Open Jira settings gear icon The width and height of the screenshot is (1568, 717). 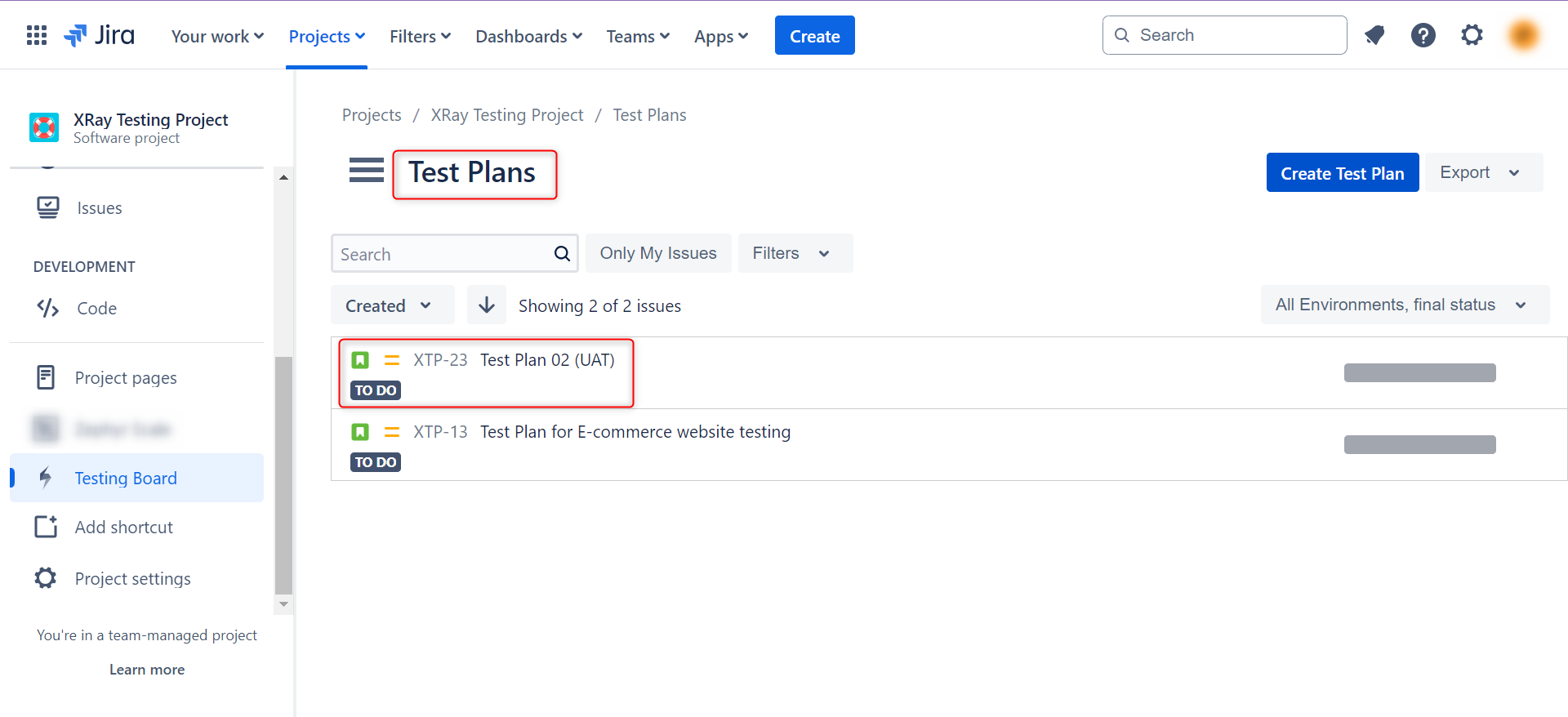click(1472, 35)
